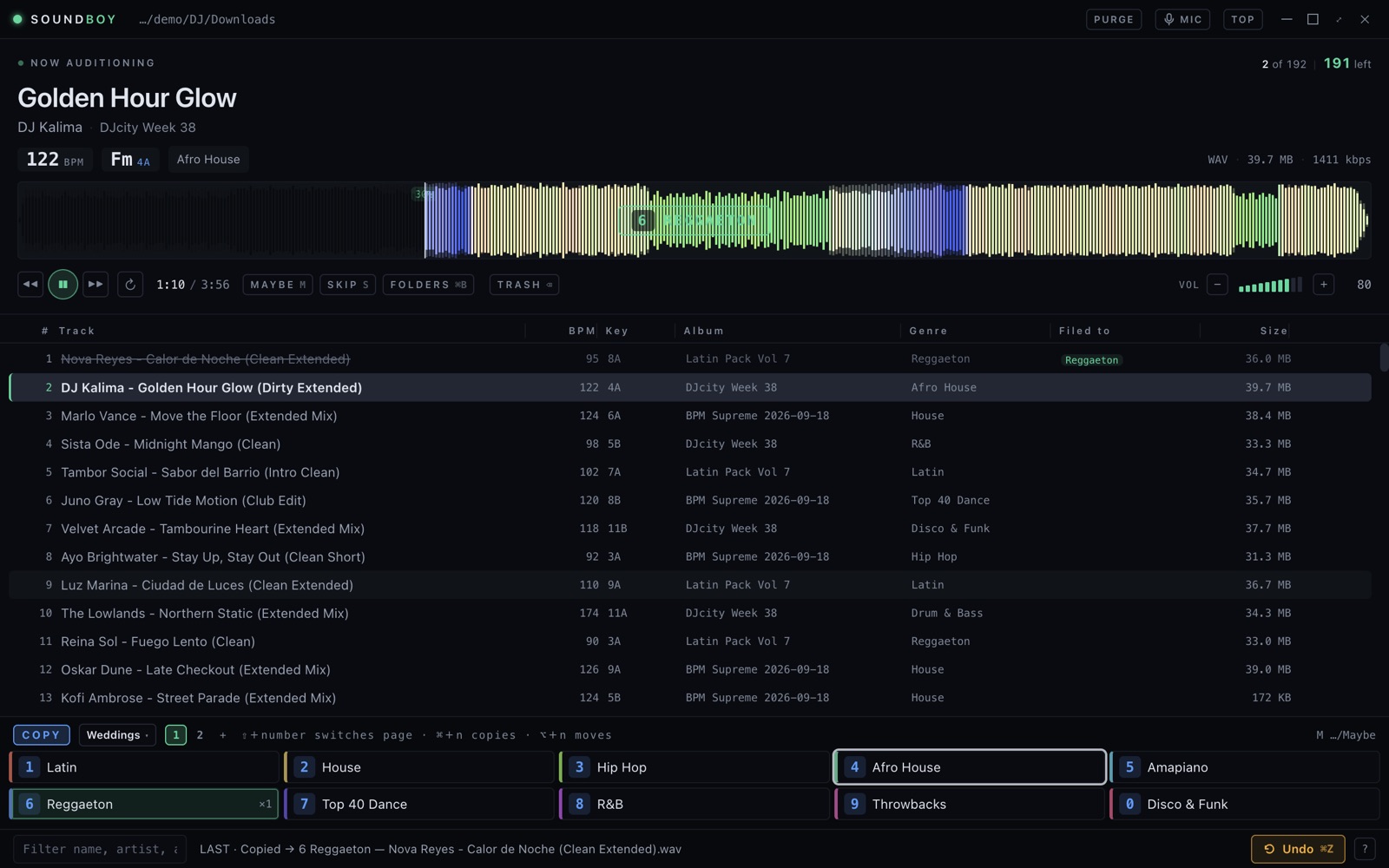
Task: Sort by the Track column header
Action: tap(76, 331)
